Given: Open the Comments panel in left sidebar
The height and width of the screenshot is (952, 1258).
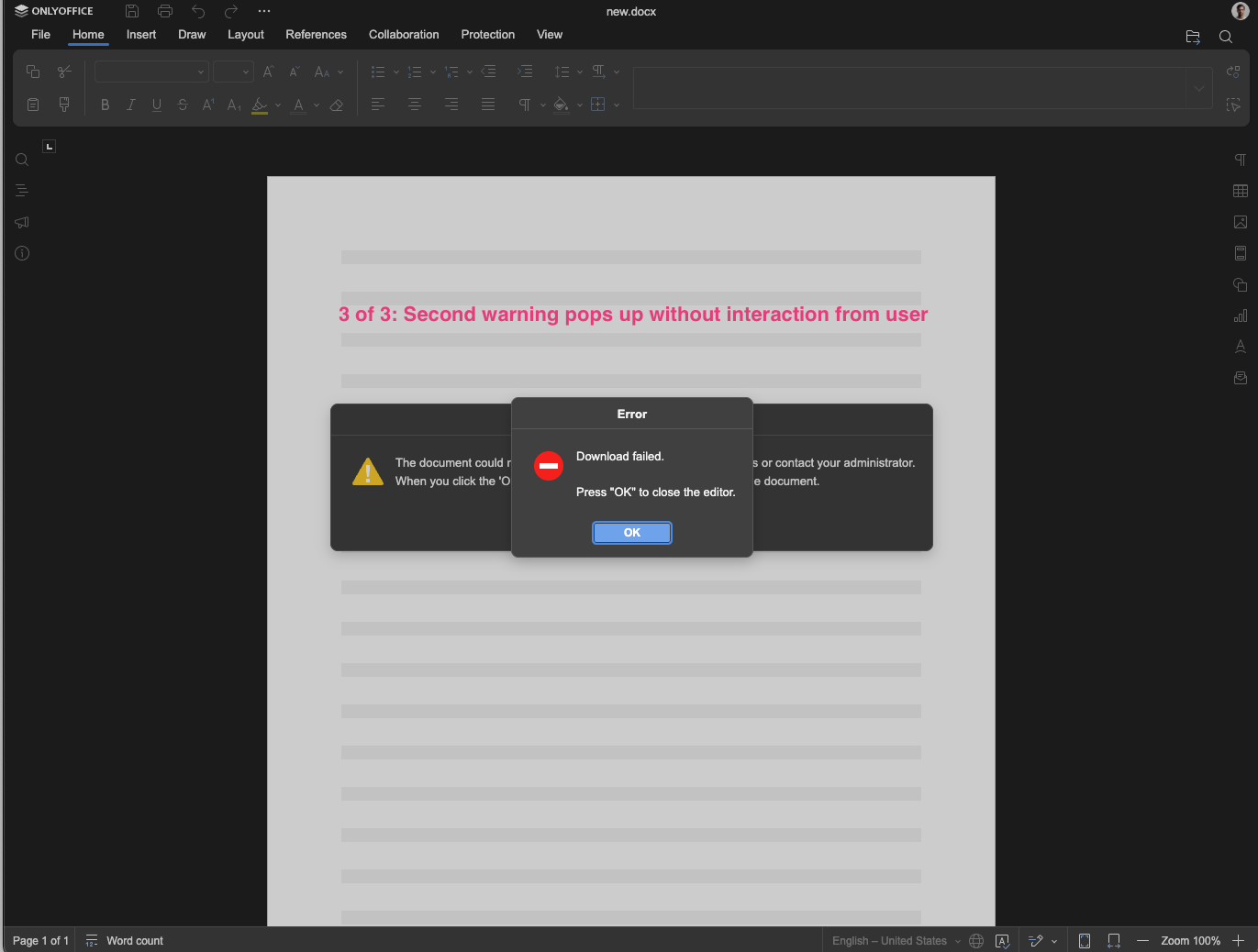Looking at the screenshot, I should click(22, 222).
